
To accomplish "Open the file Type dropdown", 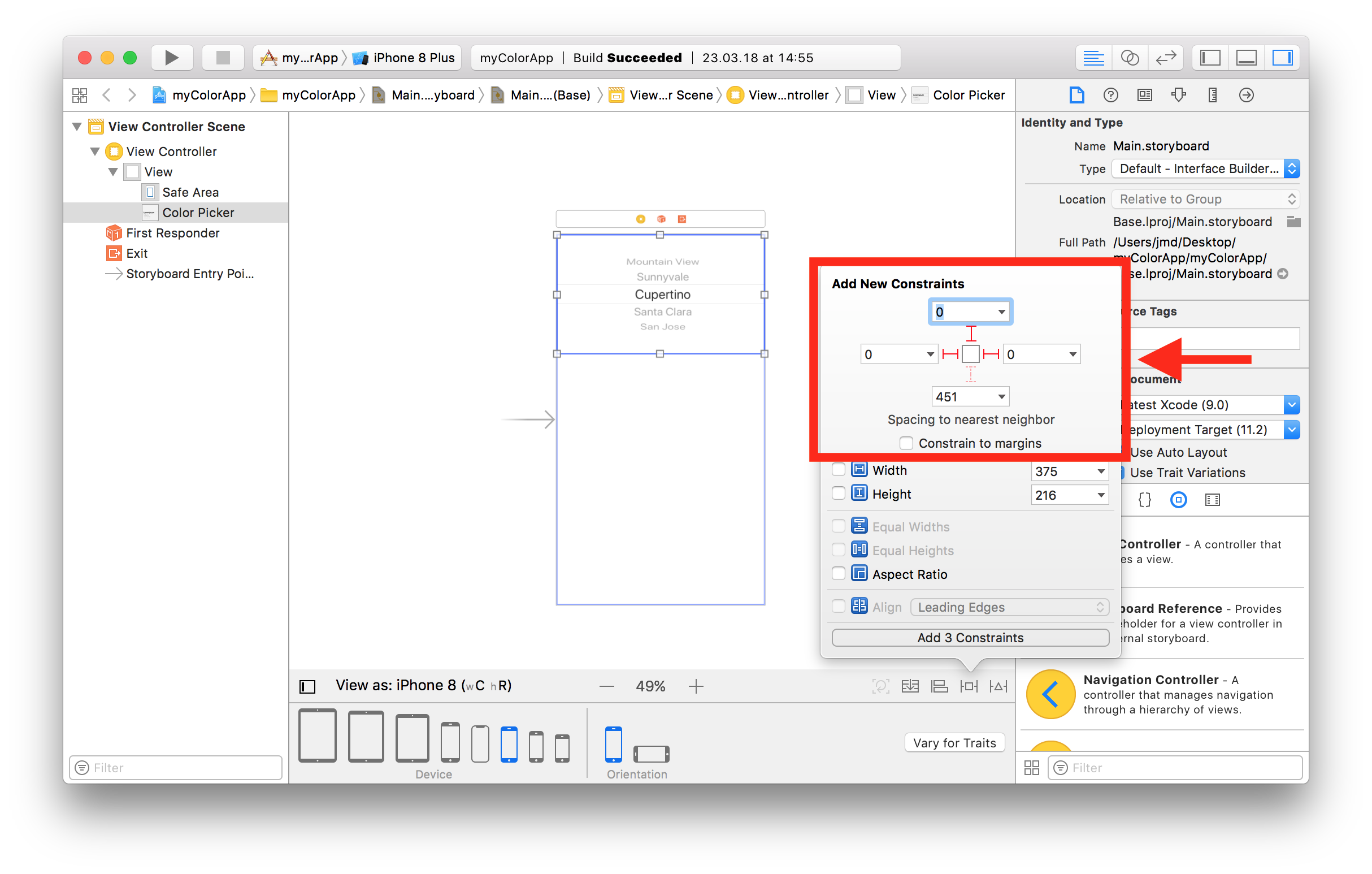I will 1205,169.
